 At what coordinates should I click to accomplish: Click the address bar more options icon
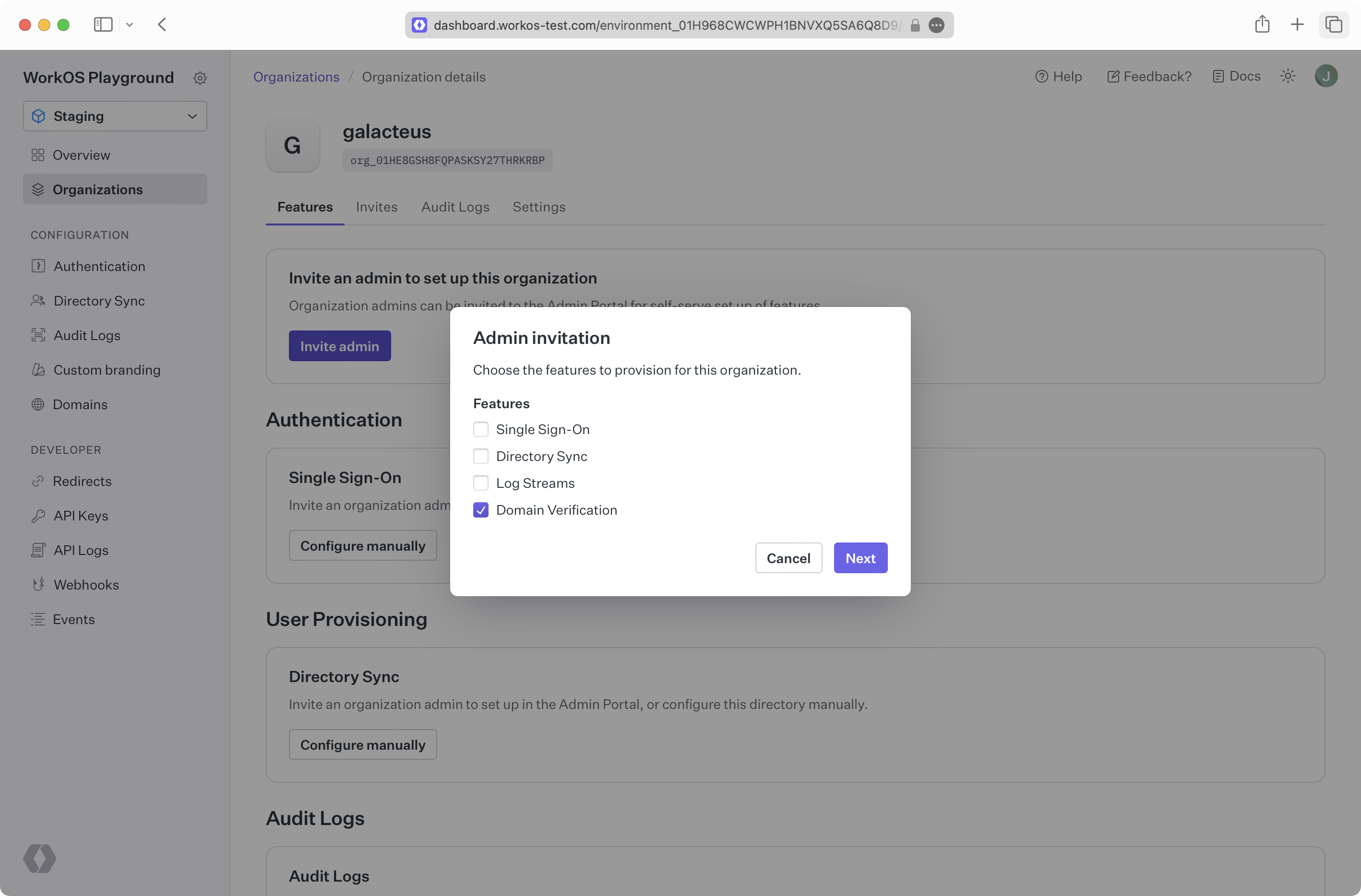(936, 25)
